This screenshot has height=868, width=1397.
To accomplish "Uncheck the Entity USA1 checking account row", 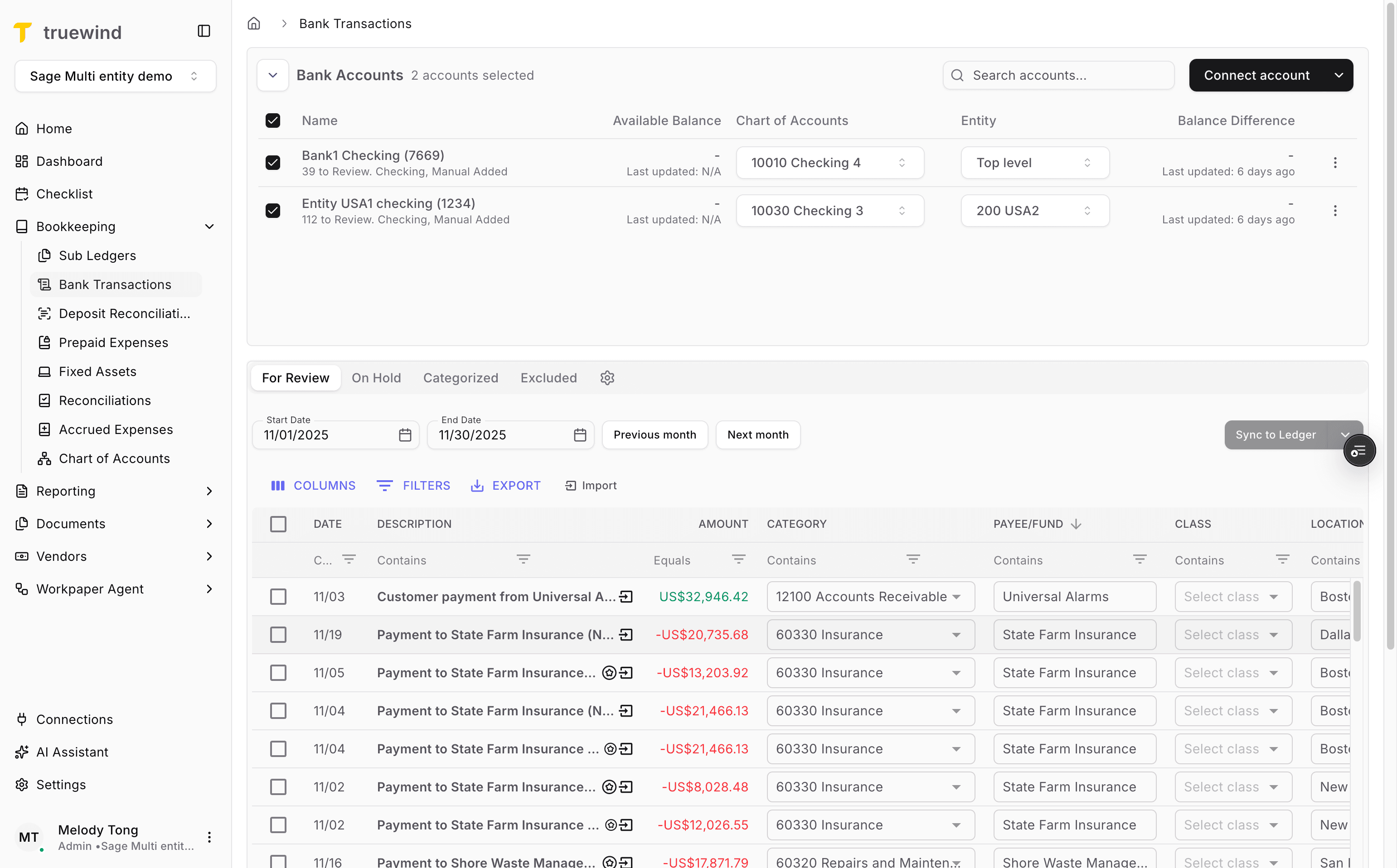I will point(272,210).
